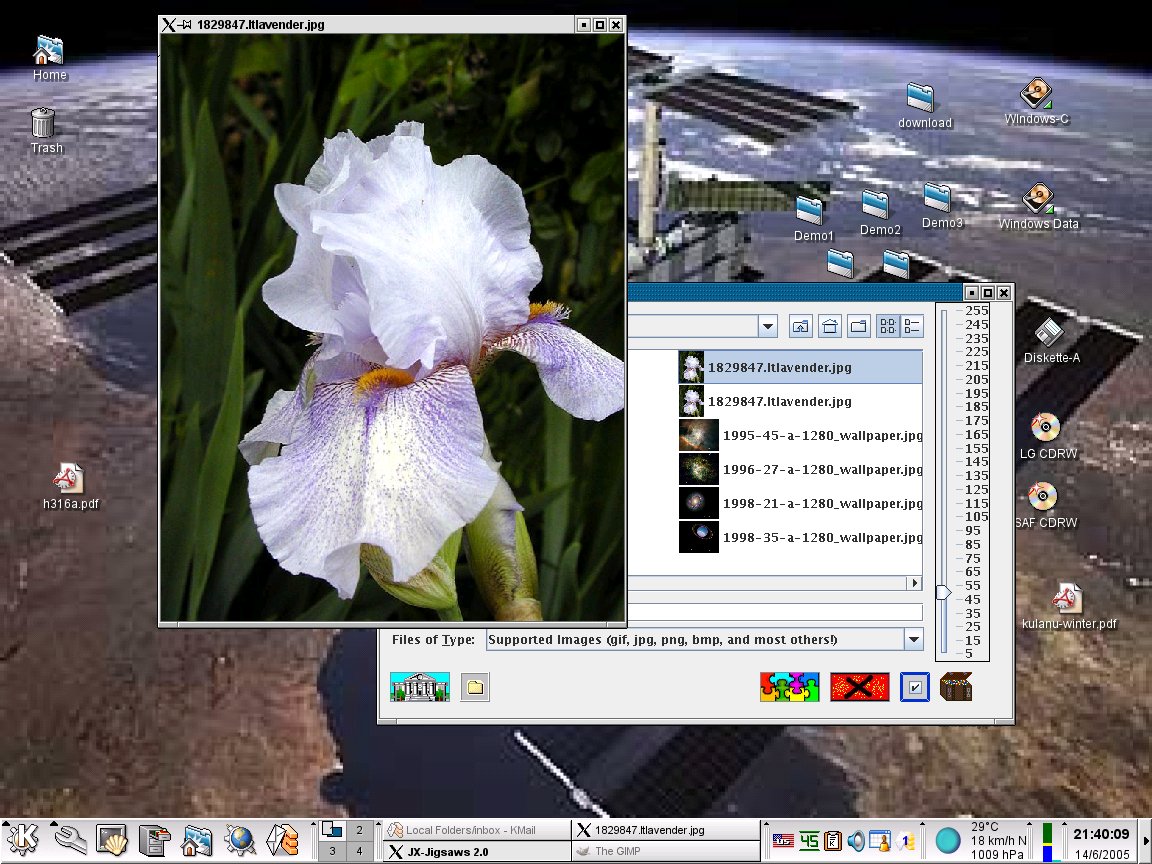This screenshot has width=1152, height=864.
Task: Click the weather globe applet
Action: coord(948,840)
